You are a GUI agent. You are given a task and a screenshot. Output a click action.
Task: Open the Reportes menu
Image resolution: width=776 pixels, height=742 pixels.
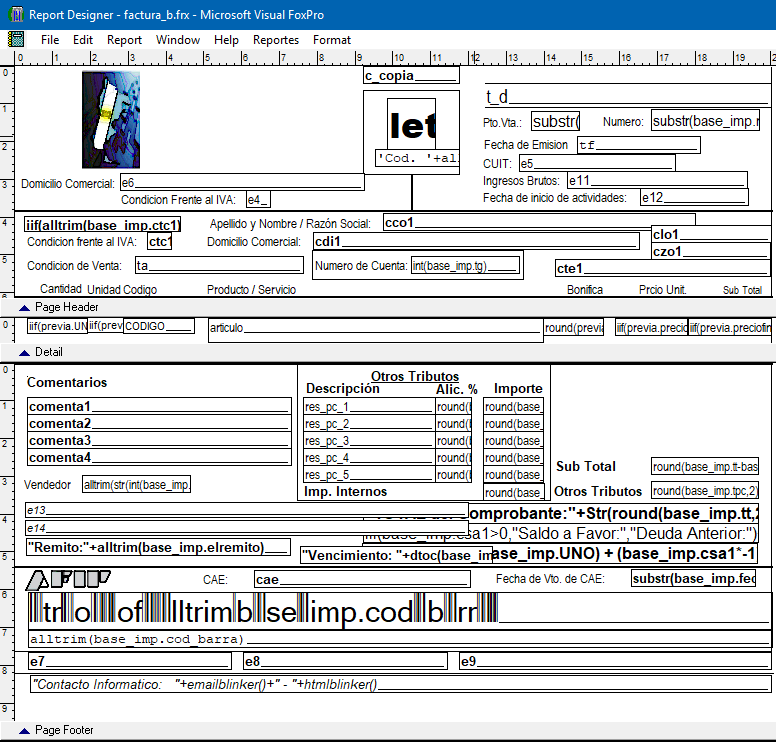coord(276,40)
